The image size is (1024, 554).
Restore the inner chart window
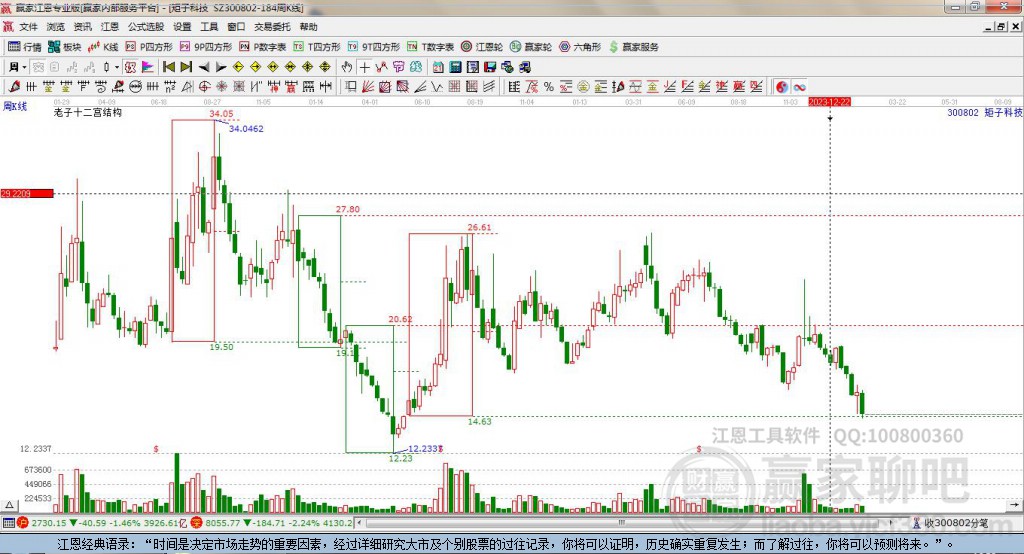1002,27
